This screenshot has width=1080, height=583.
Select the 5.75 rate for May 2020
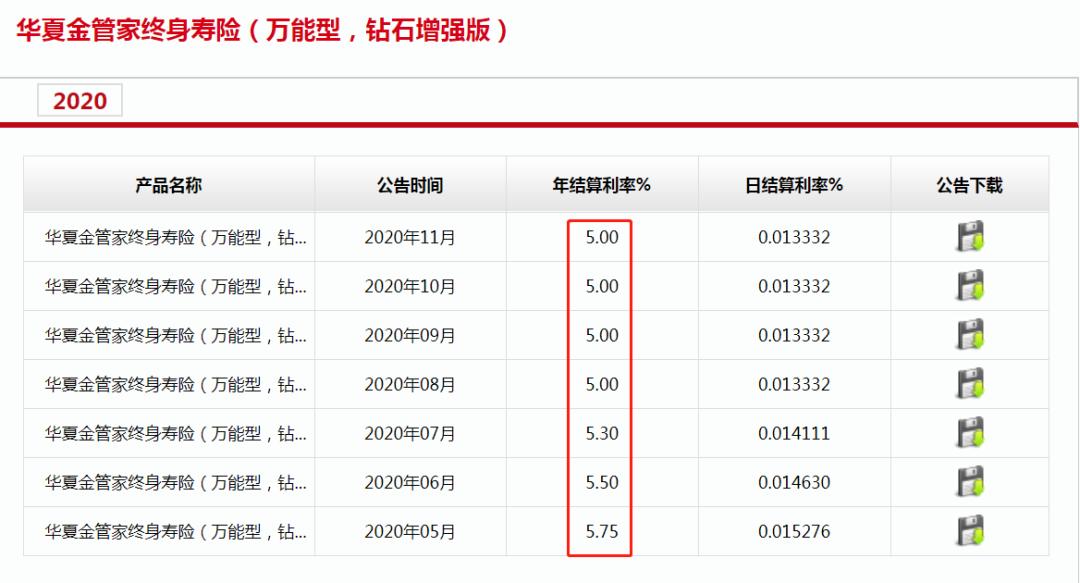click(x=601, y=531)
